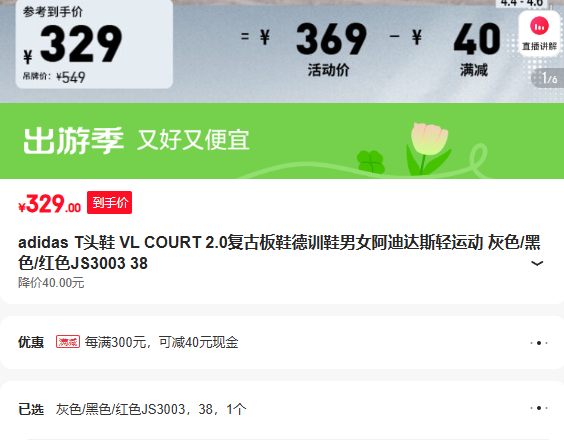Click the 4.4 - 4.6 date label
Viewport: 564px width, 443px height.
(x=522, y=3)
